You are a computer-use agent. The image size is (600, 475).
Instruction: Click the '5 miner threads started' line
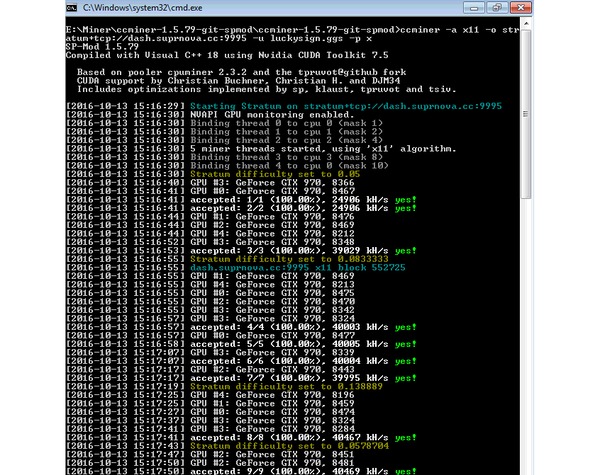click(261, 149)
